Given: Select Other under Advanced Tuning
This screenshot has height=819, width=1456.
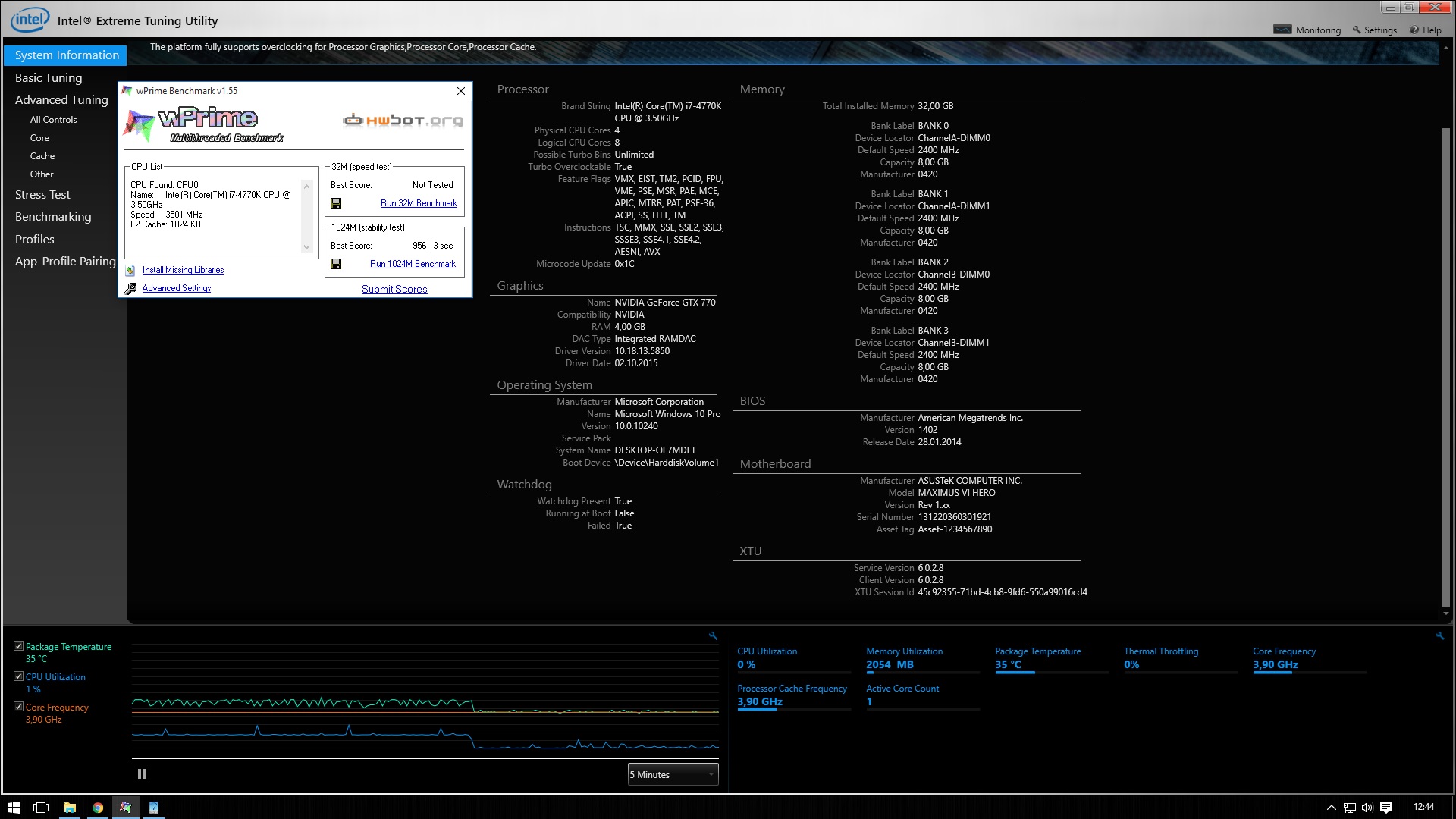Looking at the screenshot, I should click(x=42, y=174).
